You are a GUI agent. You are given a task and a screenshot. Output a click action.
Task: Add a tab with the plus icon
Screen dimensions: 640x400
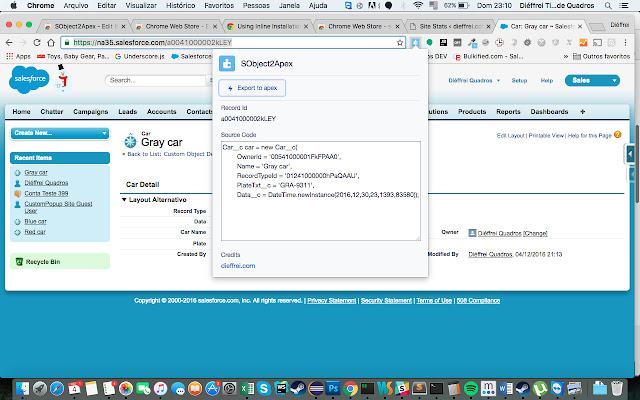tap(582, 111)
